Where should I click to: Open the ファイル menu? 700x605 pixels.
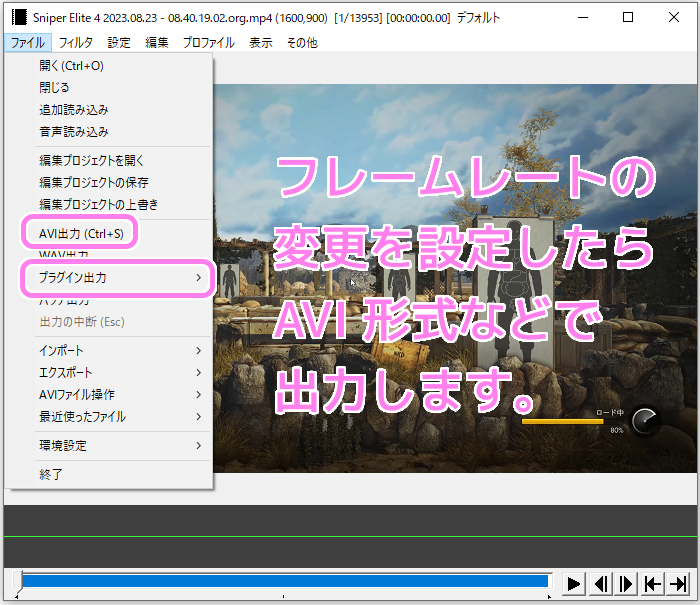coord(28,42)
